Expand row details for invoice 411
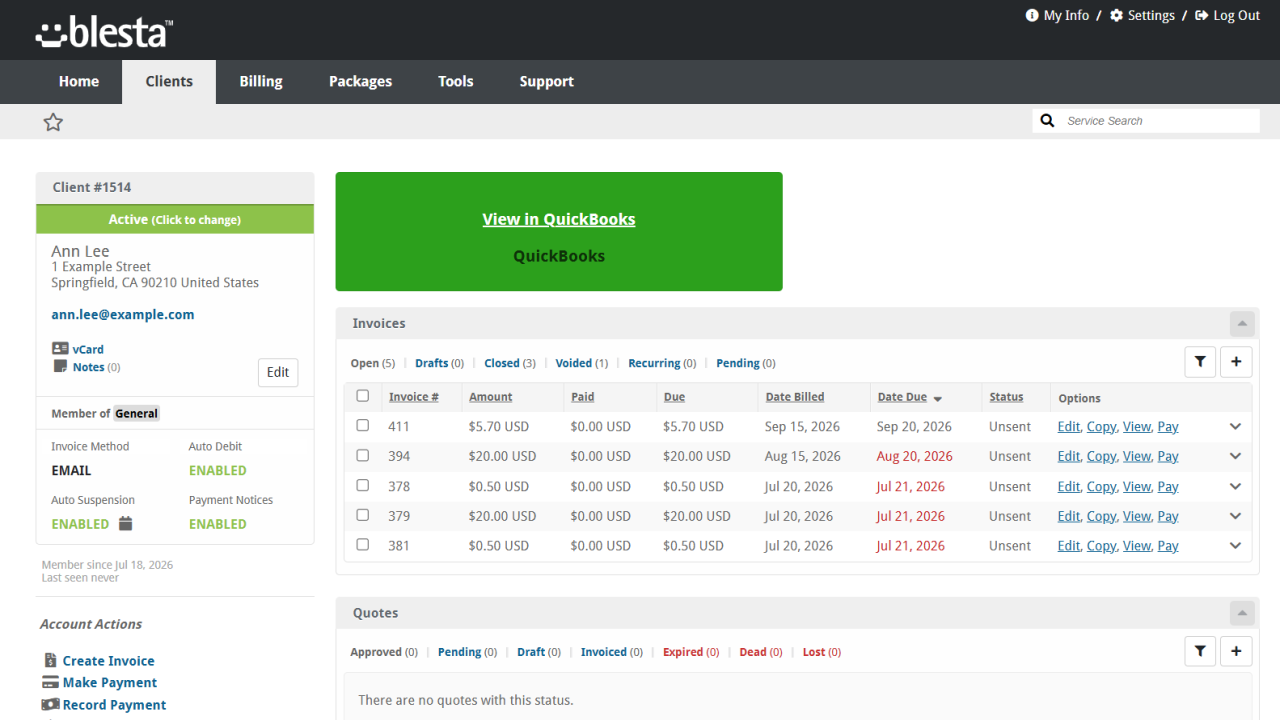The width and height of the screenshot is (1280, 720). [x=1235, y=426]
